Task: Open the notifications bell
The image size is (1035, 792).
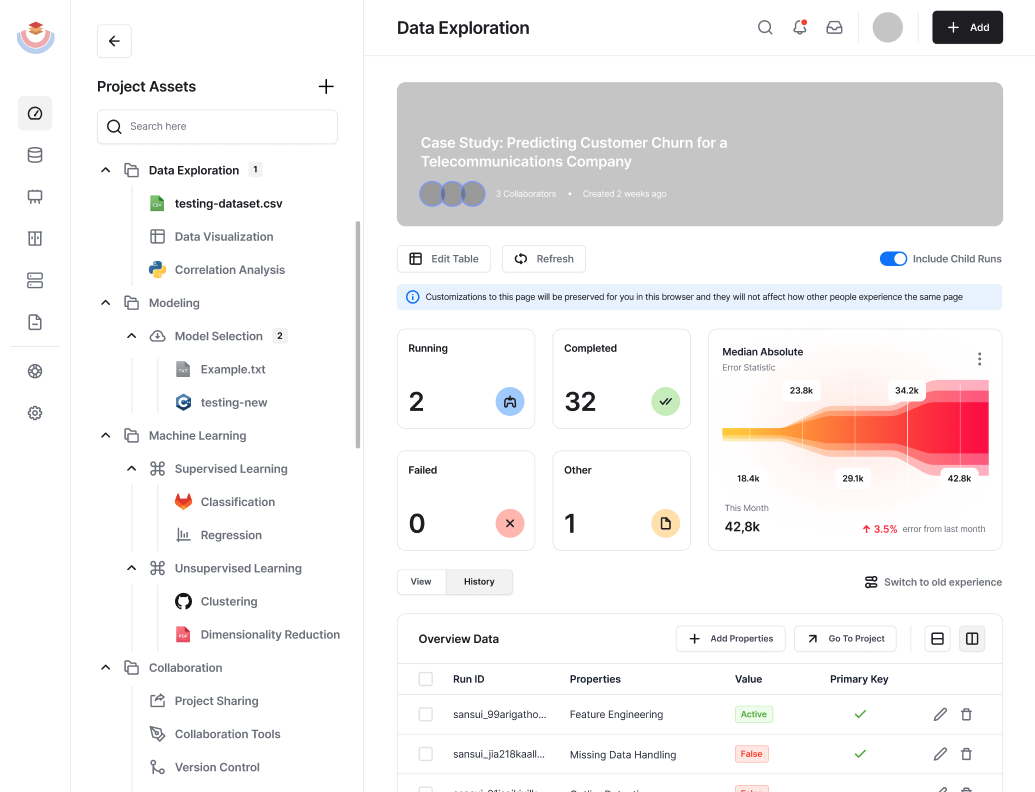Action: click(800, 28)
